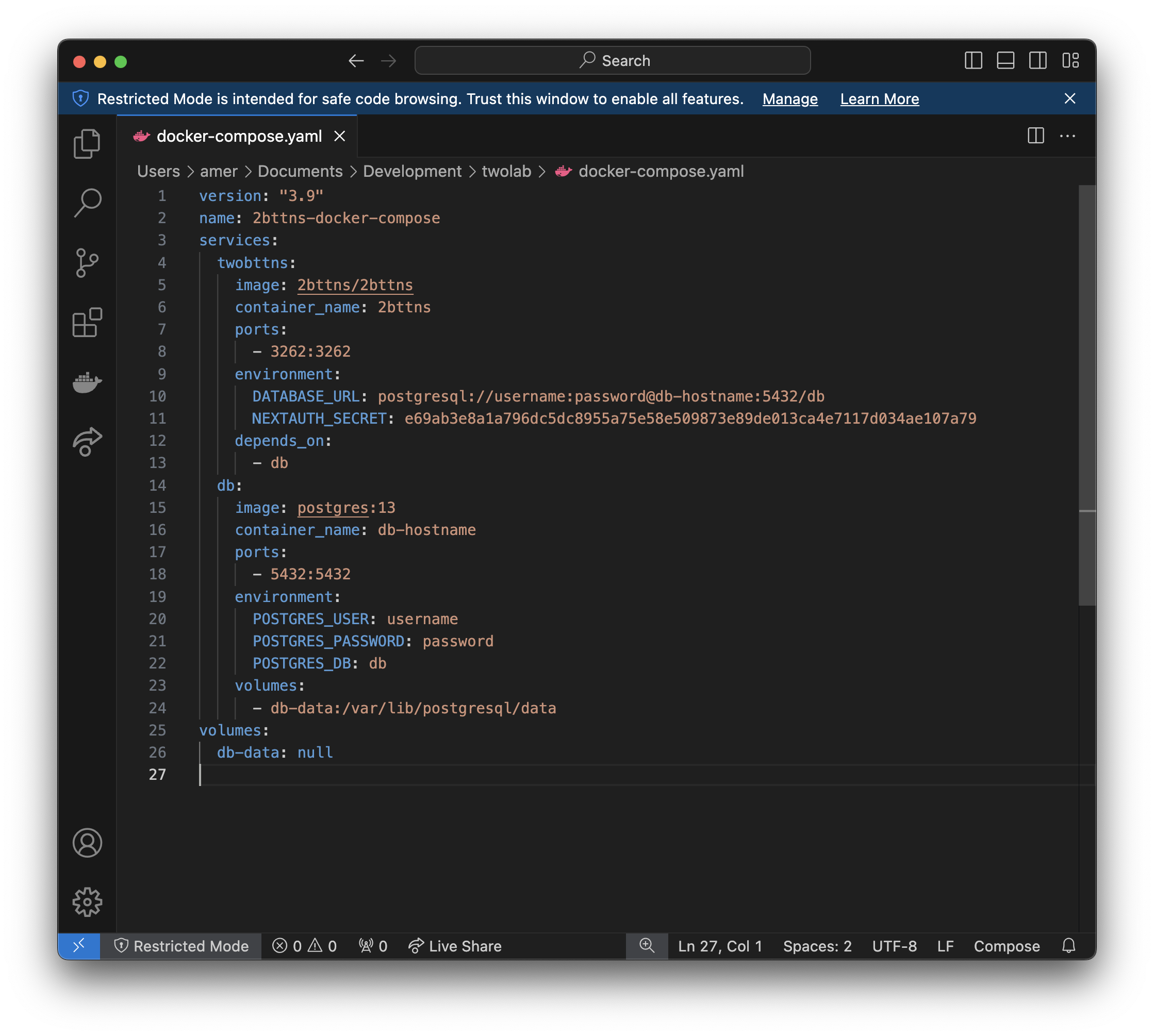Click the Learn More link
This screenshot has height=1036, width=1154.
coord(879,99)
